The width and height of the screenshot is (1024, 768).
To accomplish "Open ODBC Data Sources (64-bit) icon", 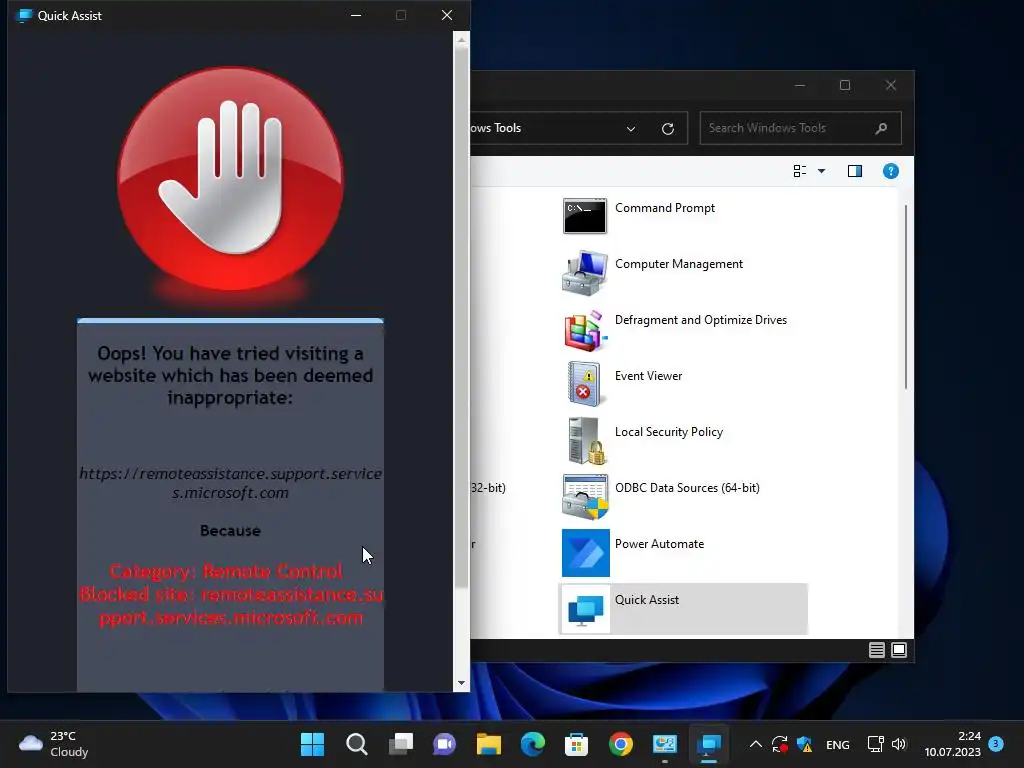I will [x=584, y=497].
